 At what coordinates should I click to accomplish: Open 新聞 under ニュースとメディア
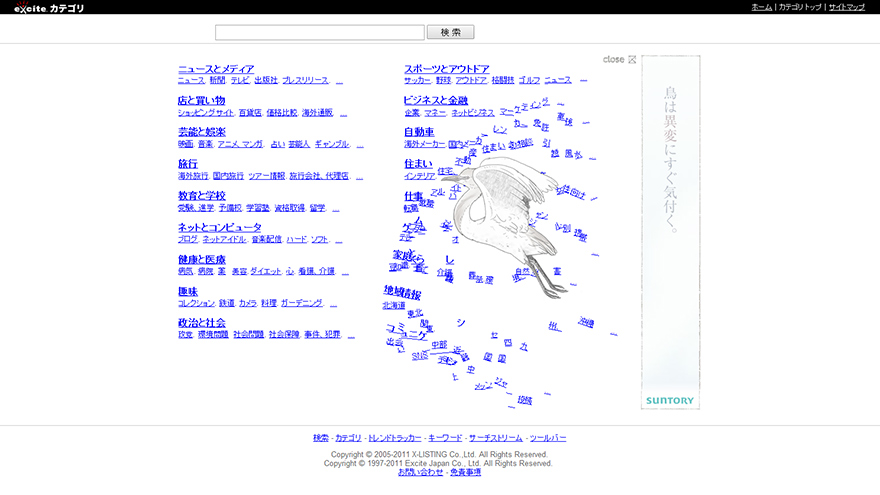217,81
